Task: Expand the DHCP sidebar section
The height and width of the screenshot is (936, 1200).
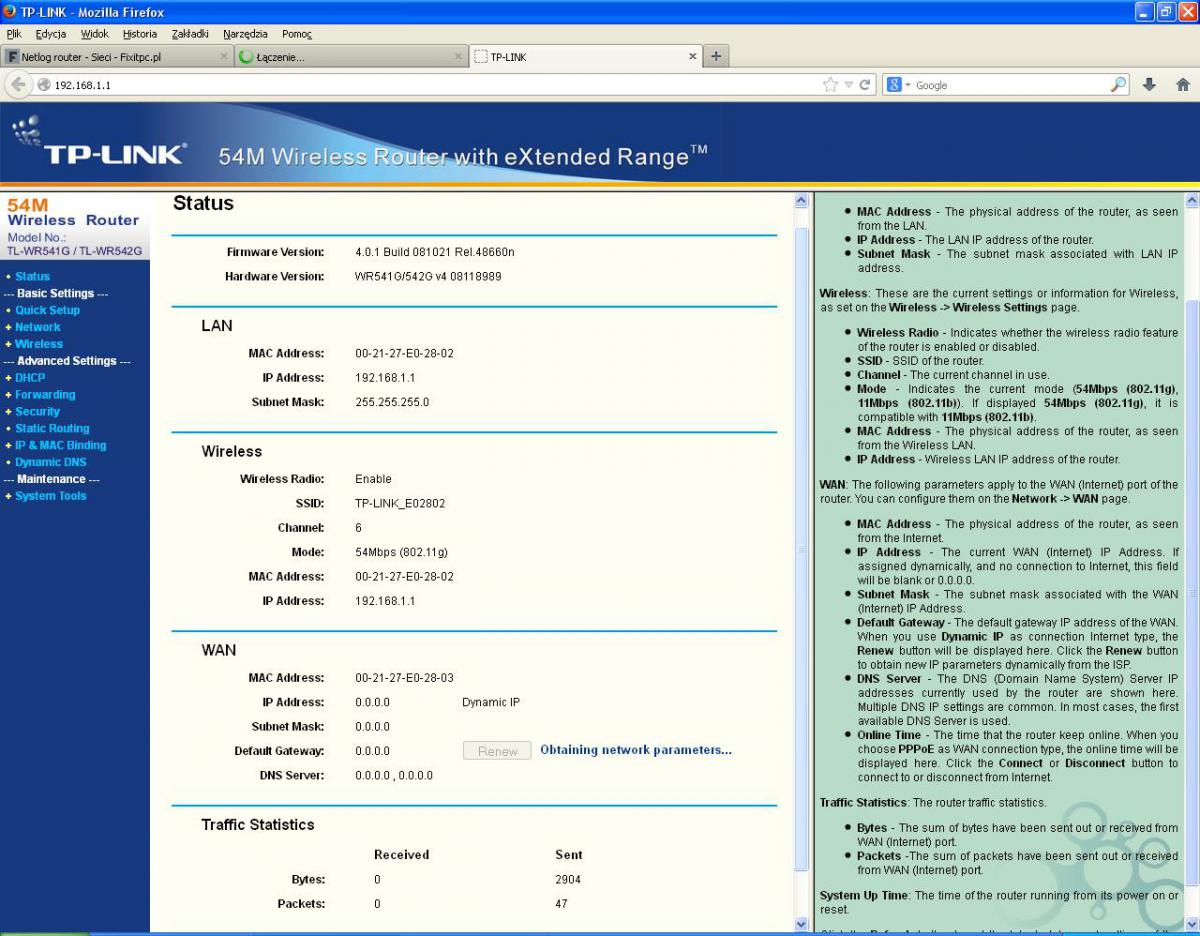Action: (x=29, y=378)
